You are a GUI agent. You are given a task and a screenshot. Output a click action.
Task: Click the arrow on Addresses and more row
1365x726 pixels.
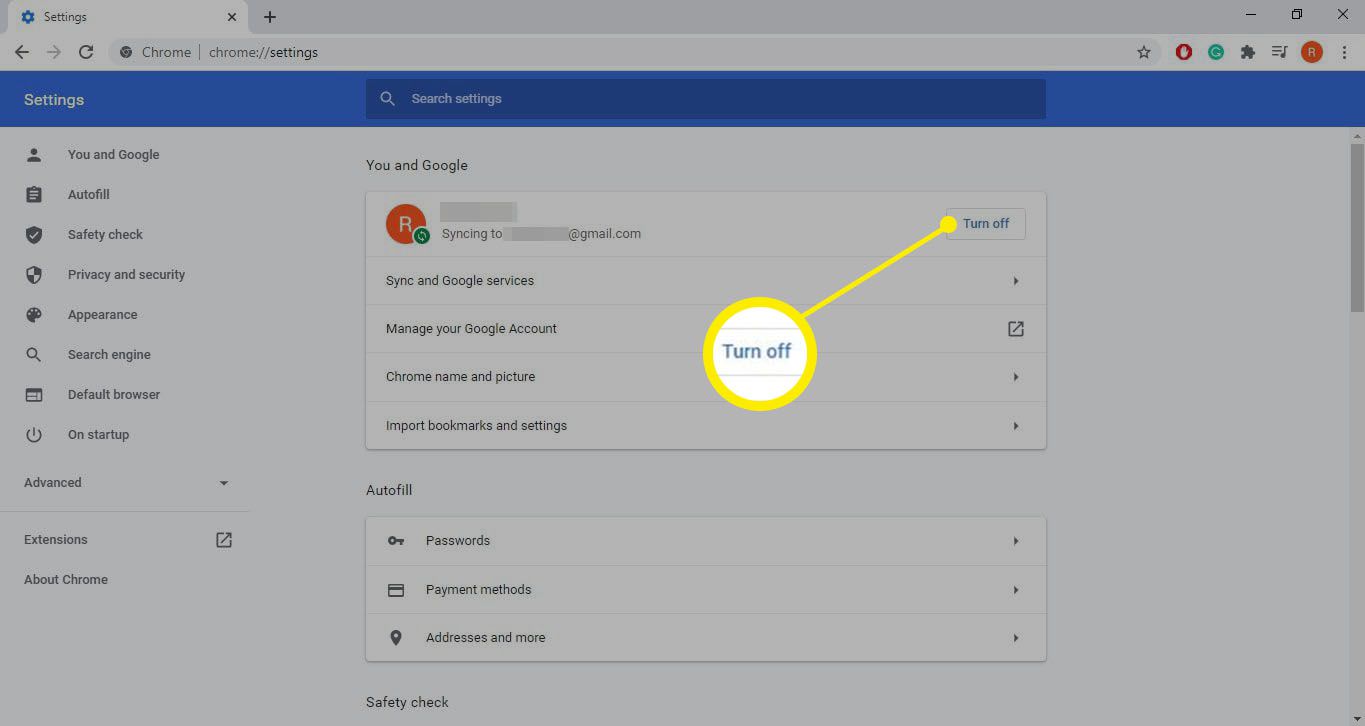[x=1016, y=638]
